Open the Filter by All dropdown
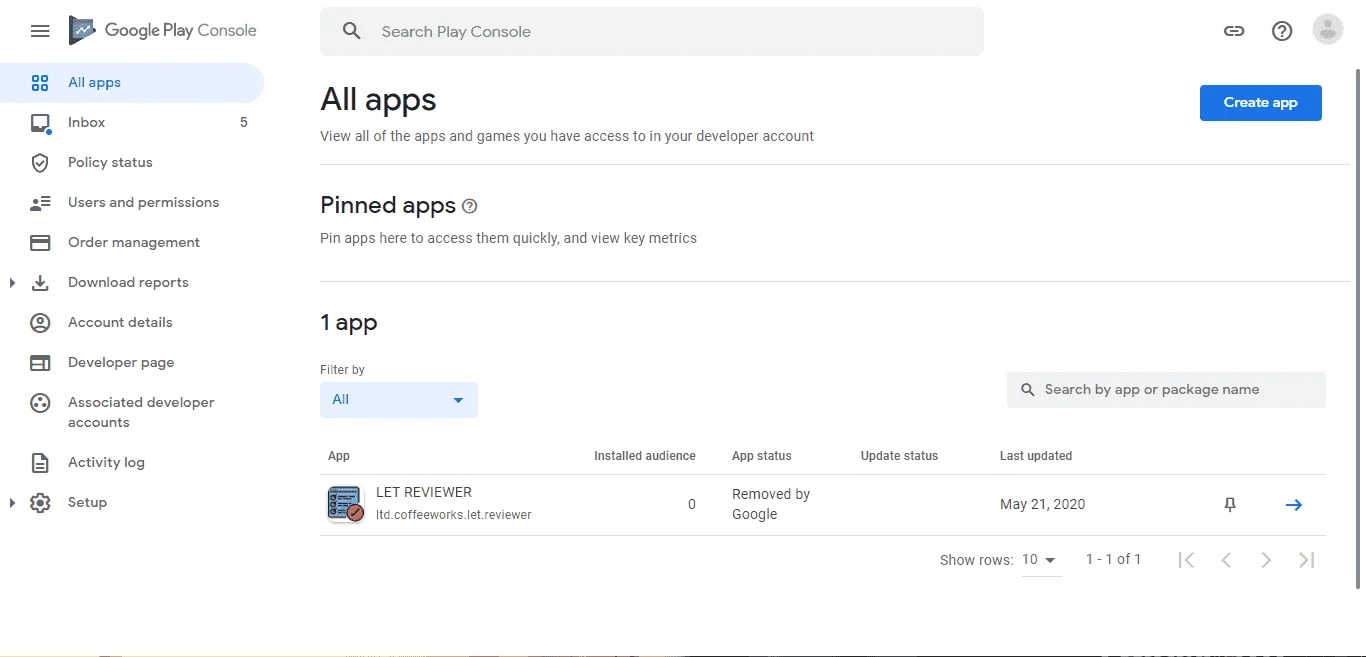1366x657 pixels. pos(399,400)
